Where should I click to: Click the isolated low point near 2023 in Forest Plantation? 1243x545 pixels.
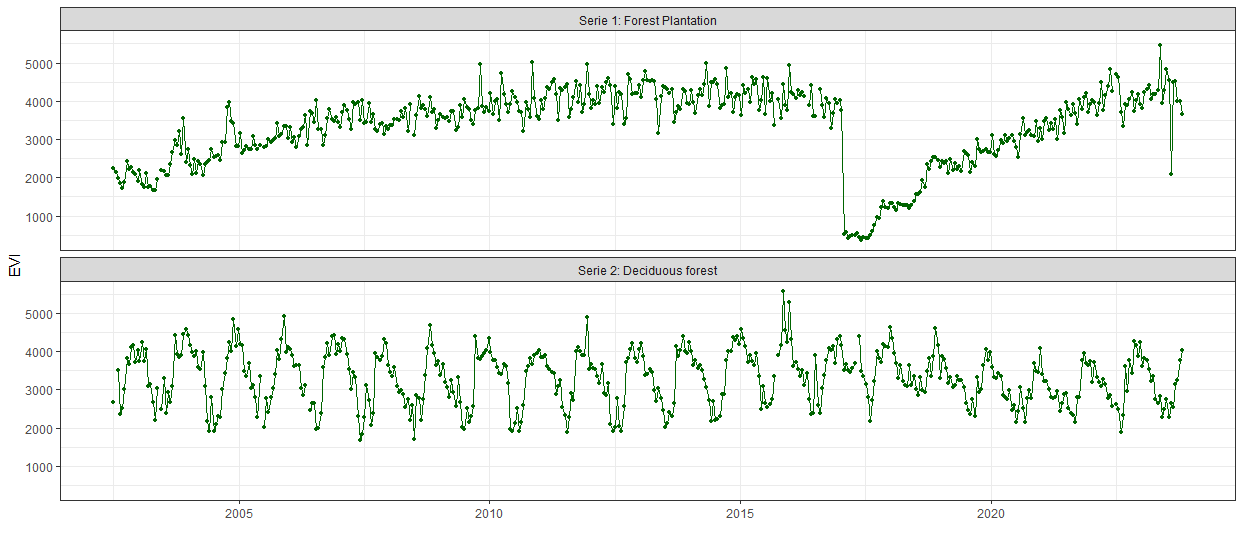(1171, 174)
